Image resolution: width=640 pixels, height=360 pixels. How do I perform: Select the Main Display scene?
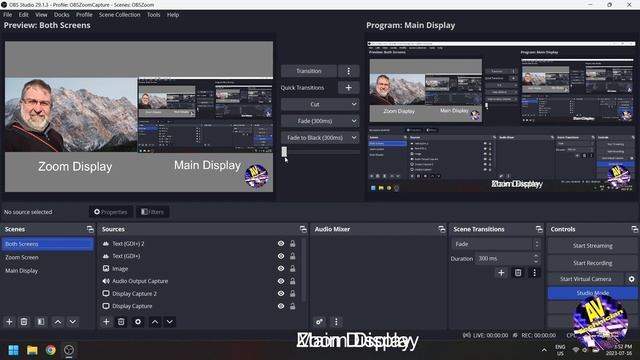point(22,271)
